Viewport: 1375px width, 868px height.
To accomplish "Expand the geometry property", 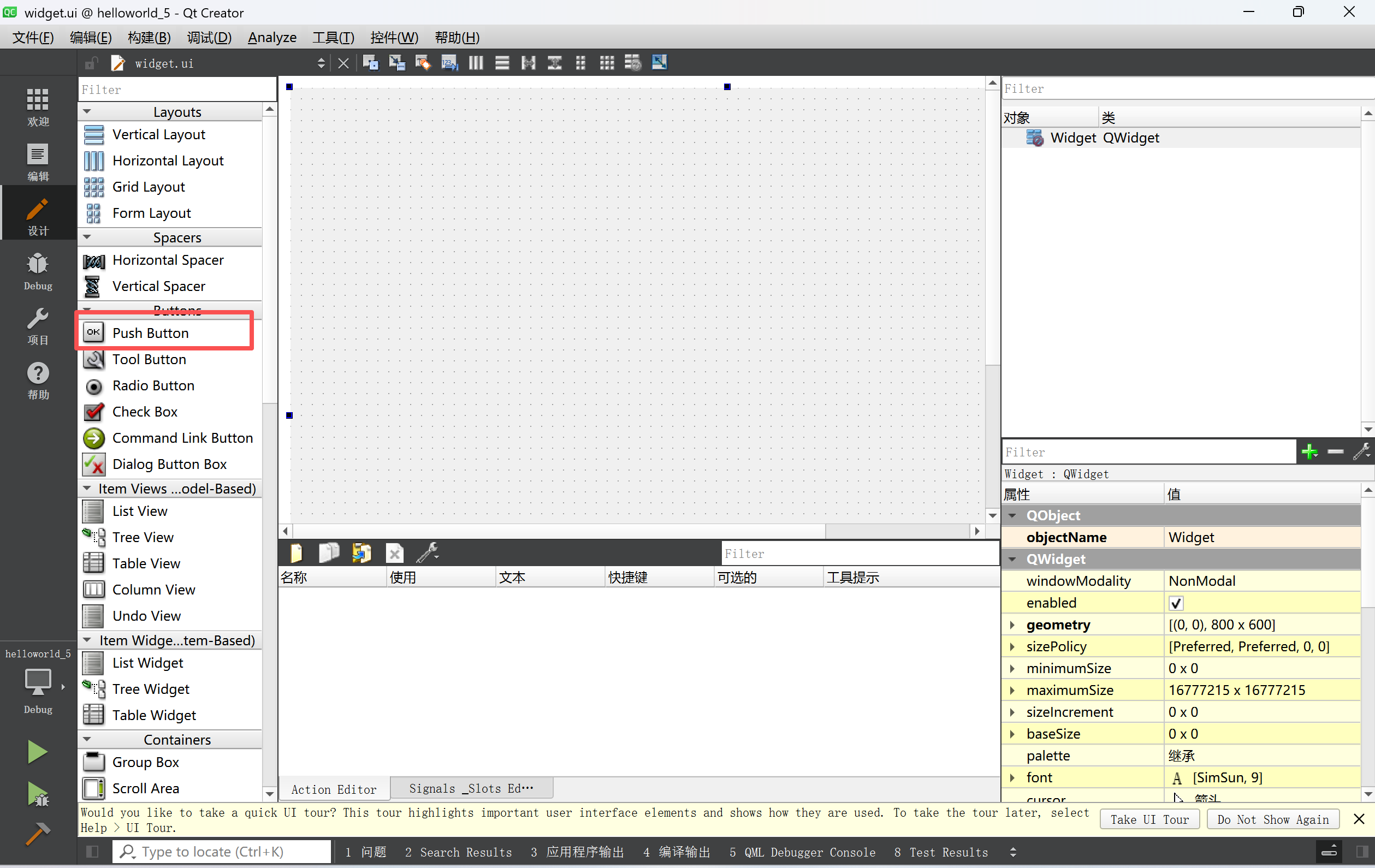I will (x=1012, y=625).
